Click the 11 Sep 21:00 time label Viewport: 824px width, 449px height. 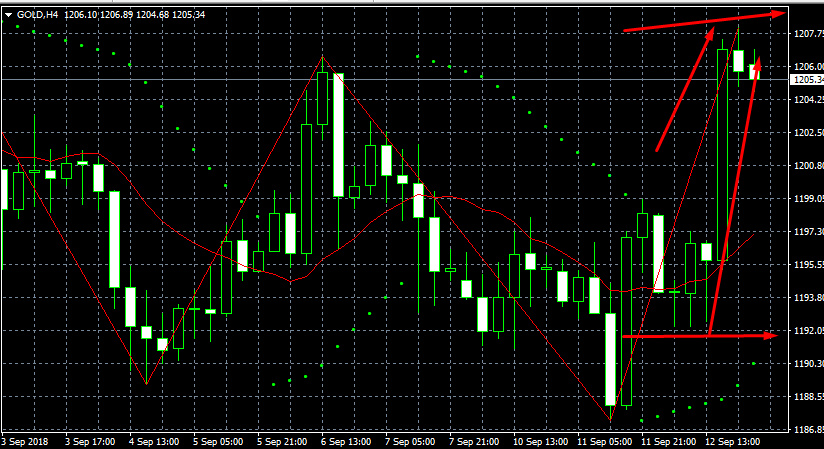point(668,442)
